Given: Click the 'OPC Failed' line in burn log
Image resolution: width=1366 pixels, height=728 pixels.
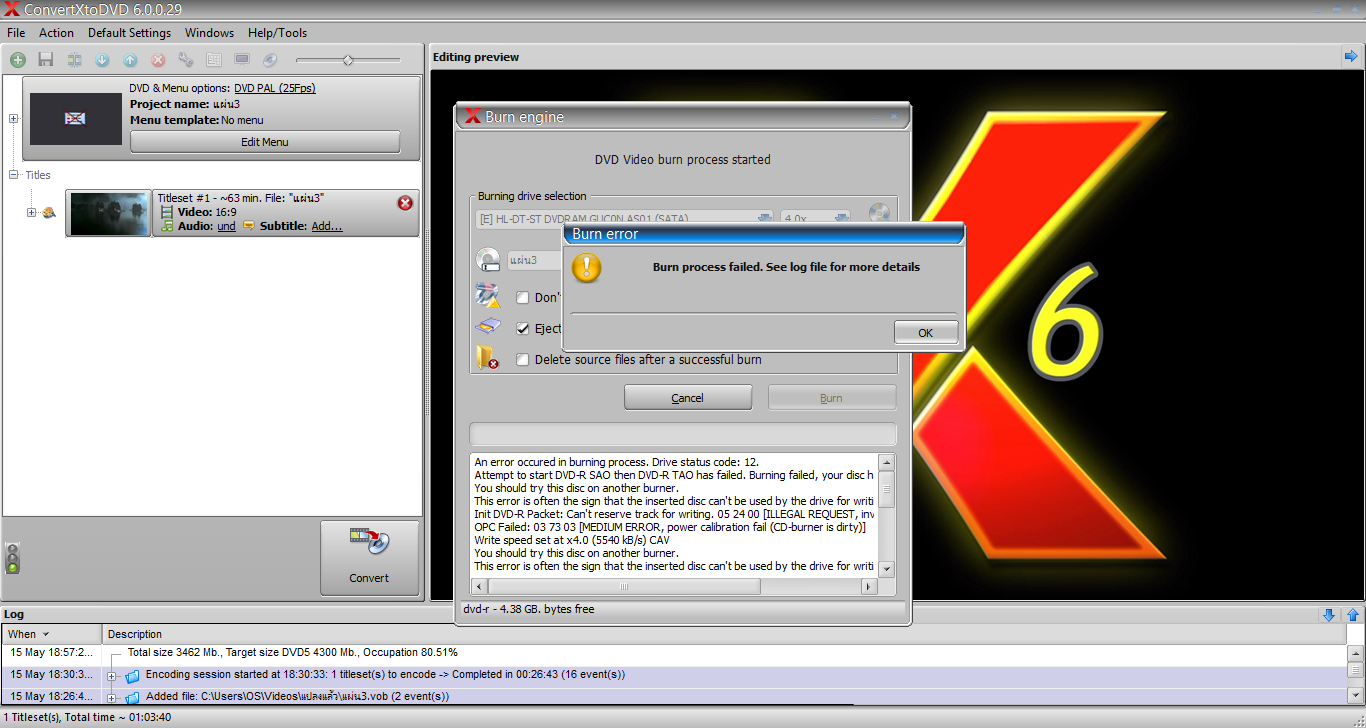Looking at the screenshot, I should pyautogui.click(x=670, y=527).
